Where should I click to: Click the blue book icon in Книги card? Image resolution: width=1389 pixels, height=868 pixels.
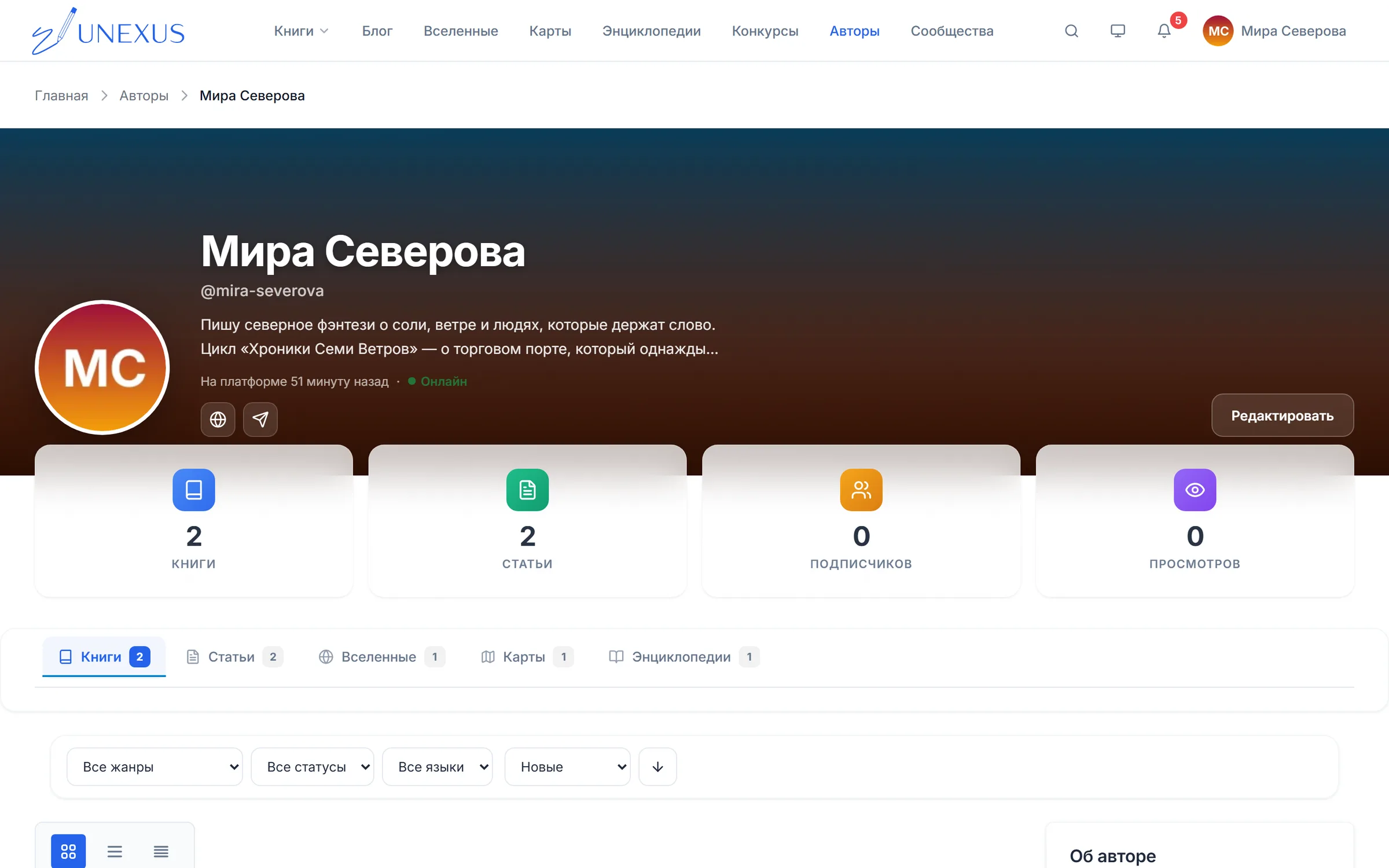pyautogui.click(x=194, y=490)
